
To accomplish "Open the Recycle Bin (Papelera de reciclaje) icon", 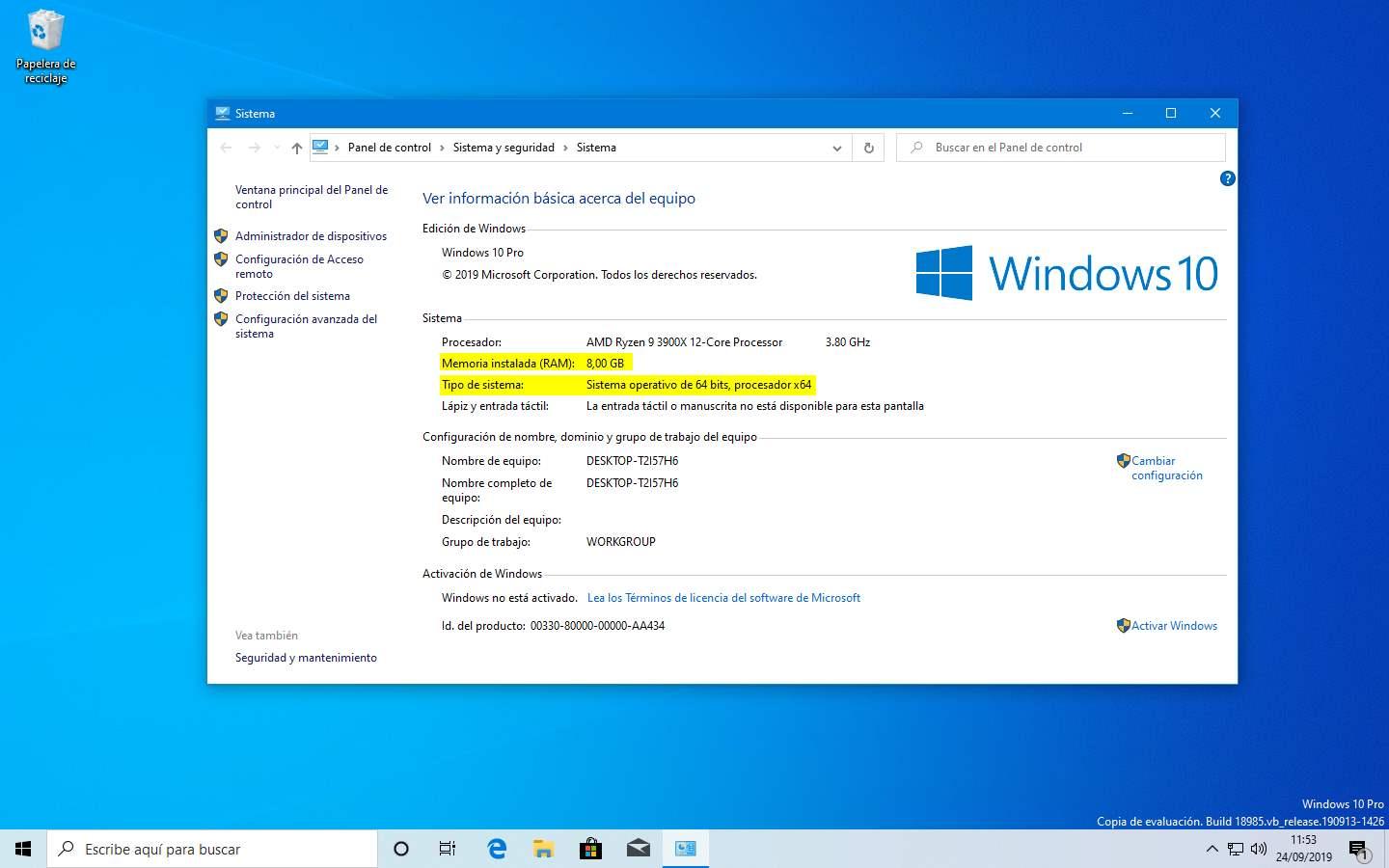I will pos(45,46).
